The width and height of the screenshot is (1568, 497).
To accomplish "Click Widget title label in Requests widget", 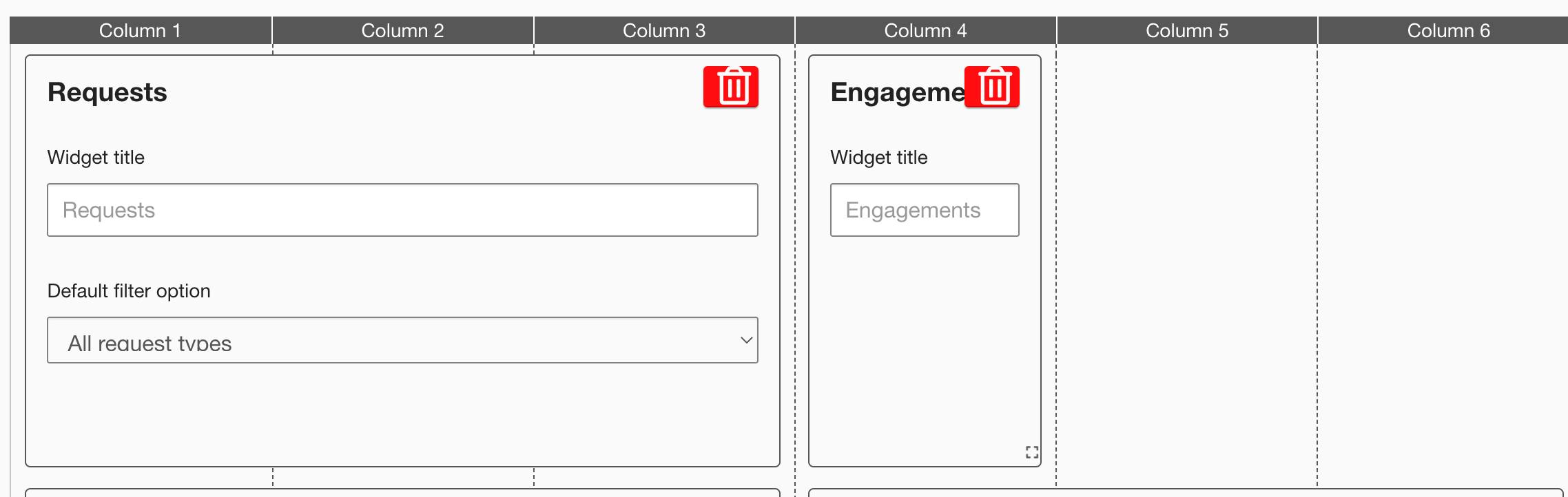I will point(96,158).
